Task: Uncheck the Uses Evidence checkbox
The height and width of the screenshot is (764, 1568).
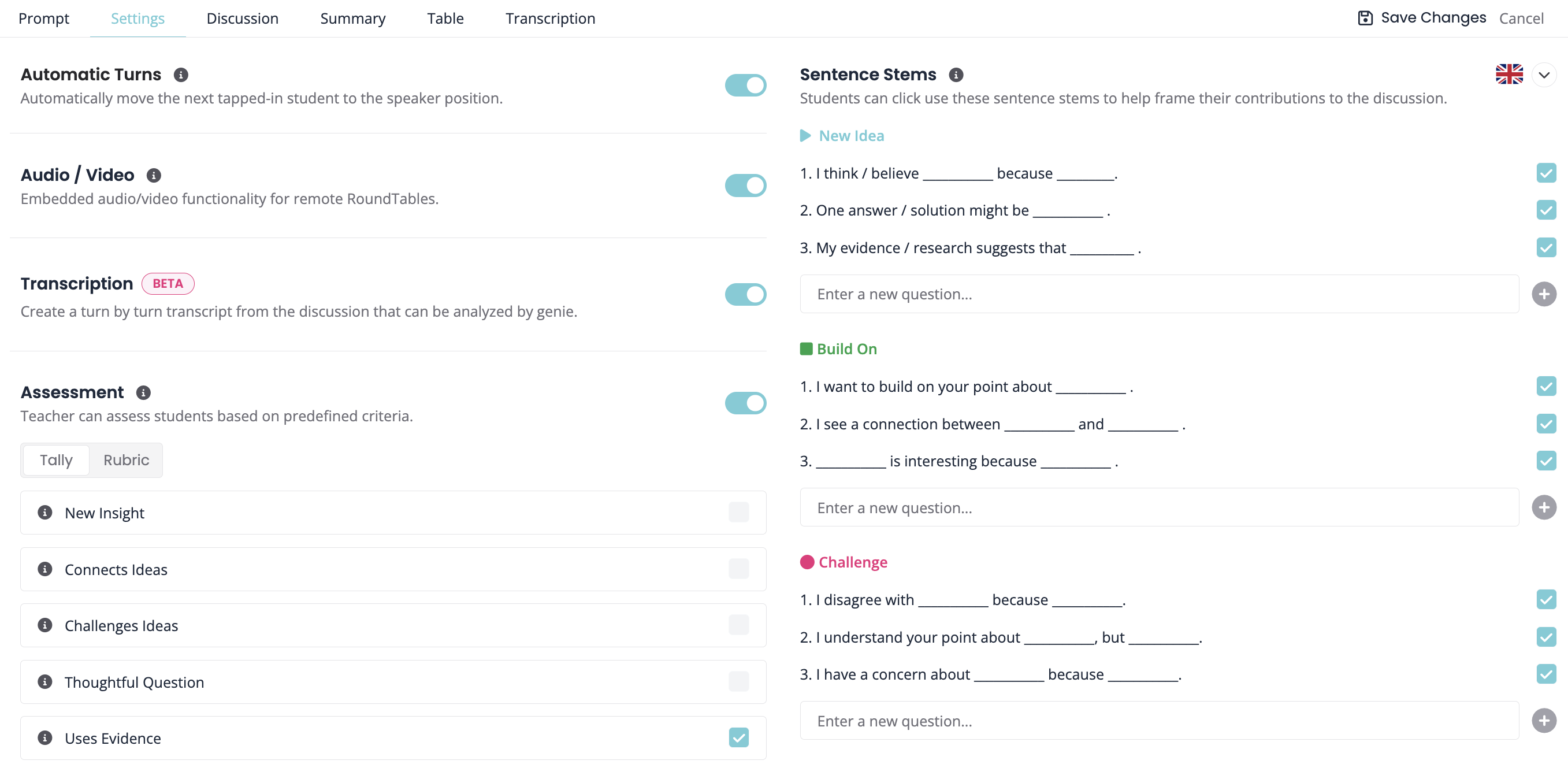Action: [x=738, y=738]
